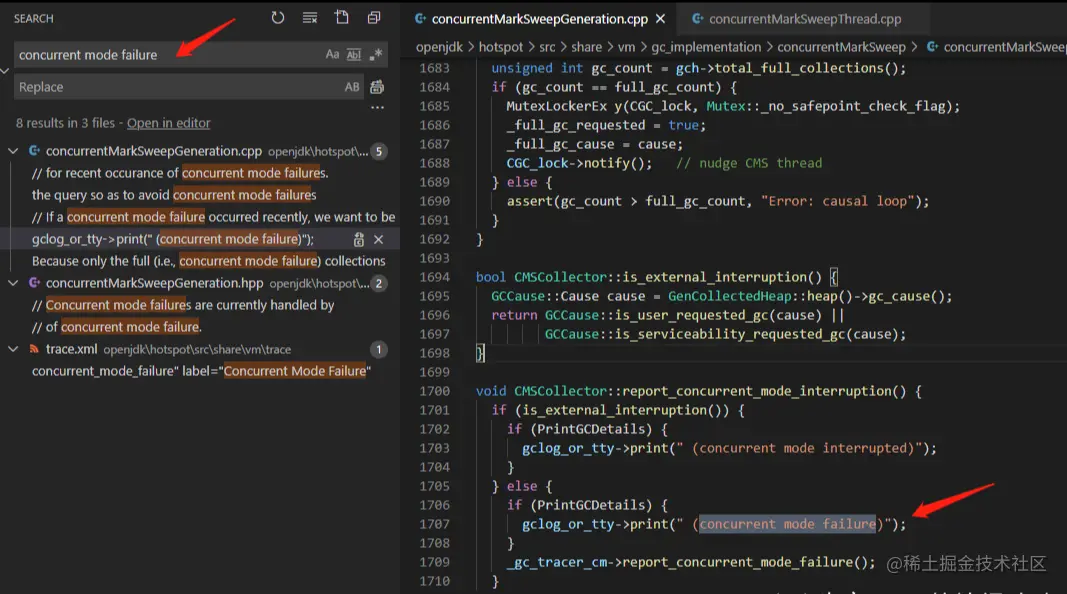Click match count badge 5

pos(379,151)
